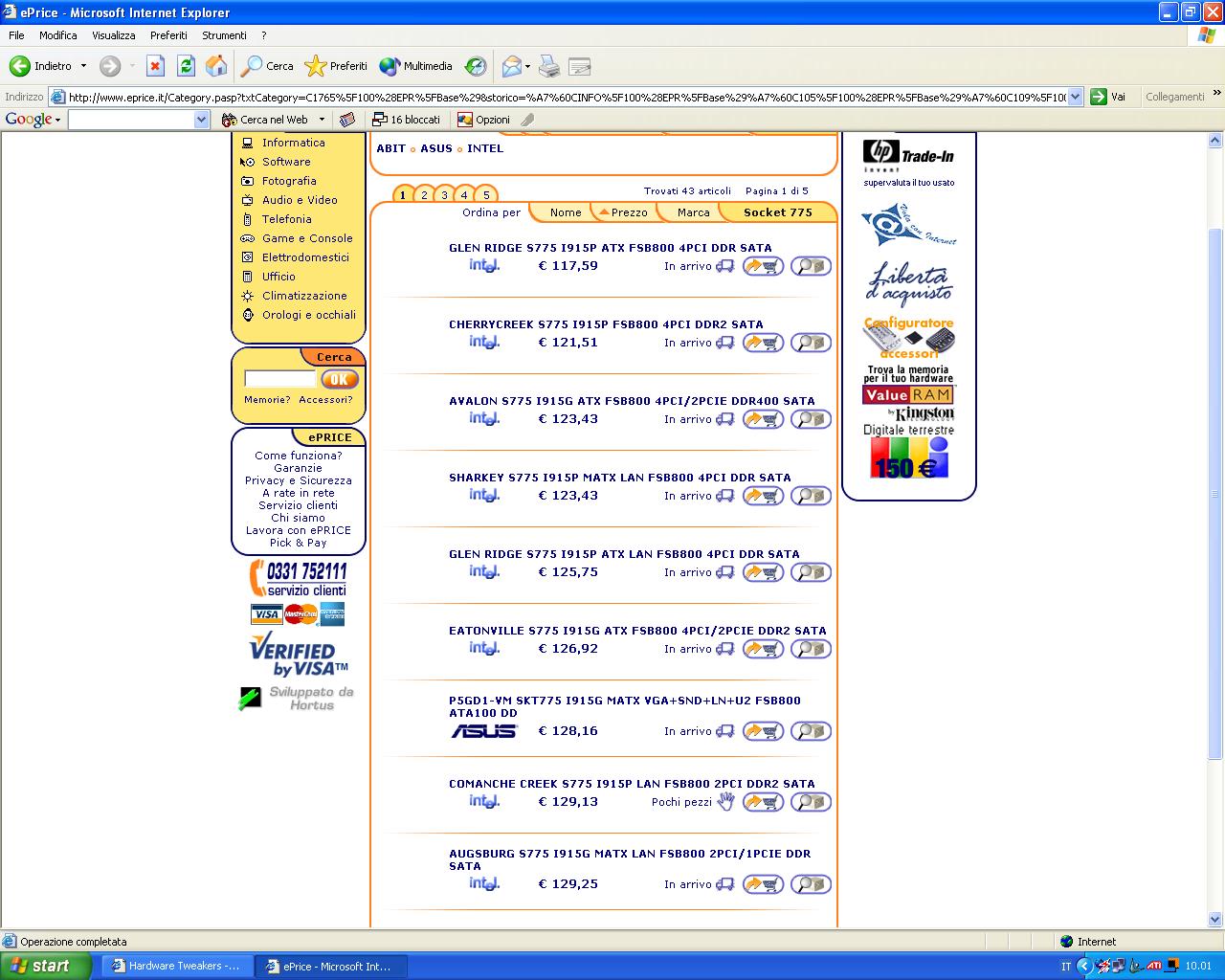
Task: Add AVALON € 123,43 to cart
Action: click(763, 419)
